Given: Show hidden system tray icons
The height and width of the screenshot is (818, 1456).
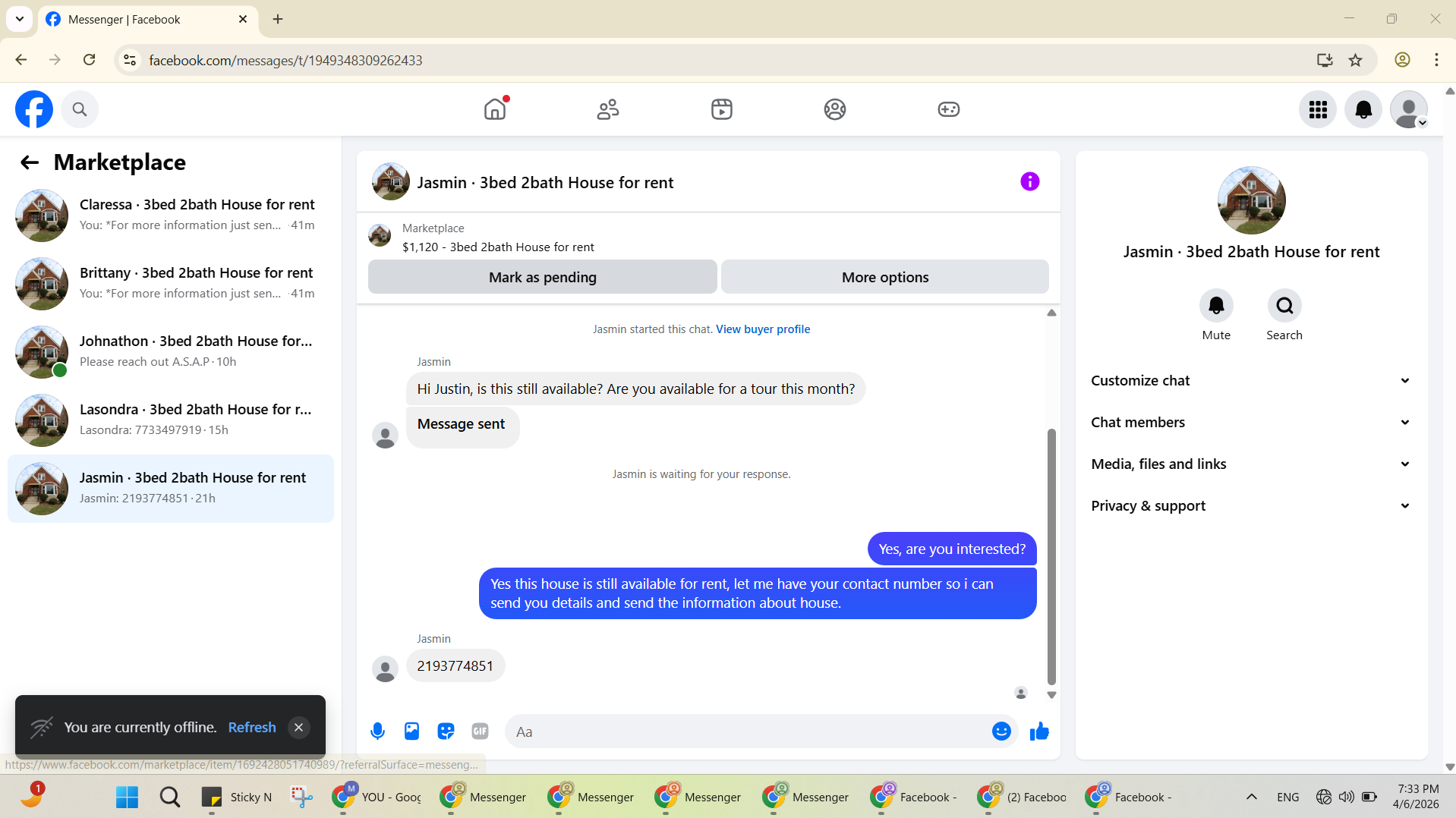Looking at the screenshot, I should [1252, 797].
